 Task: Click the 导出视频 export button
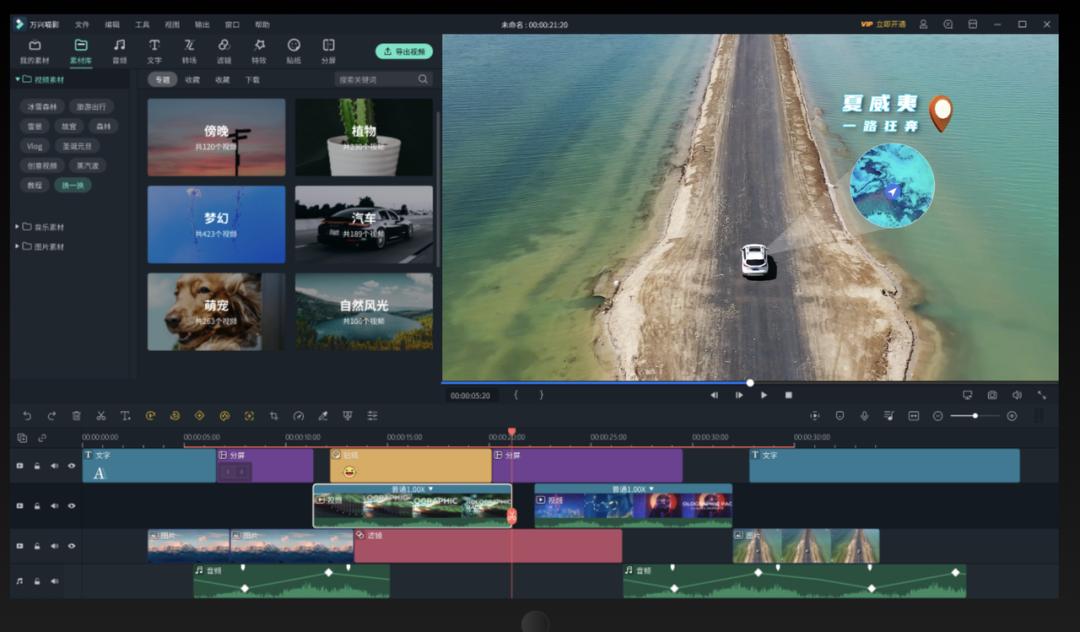click(x=404, y=51)
